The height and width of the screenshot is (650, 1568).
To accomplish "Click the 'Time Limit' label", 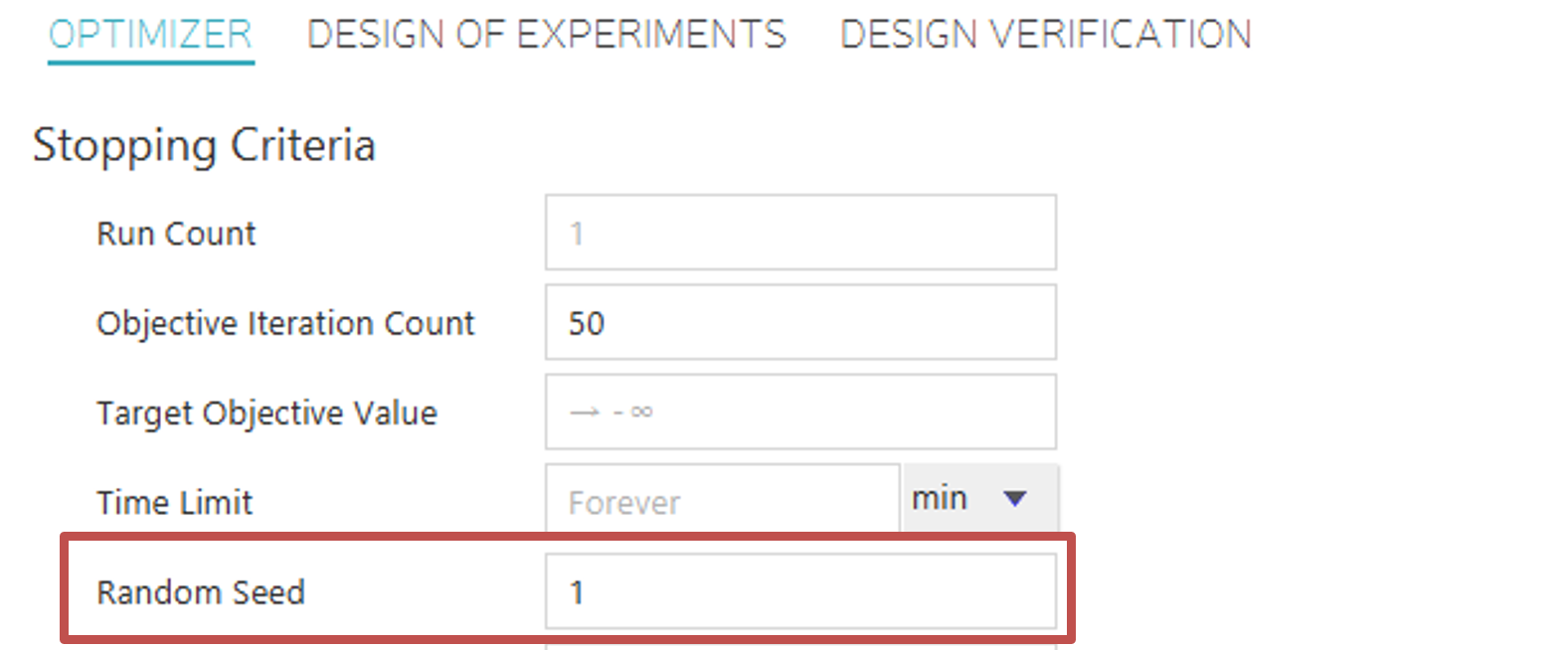I will 174,502.
